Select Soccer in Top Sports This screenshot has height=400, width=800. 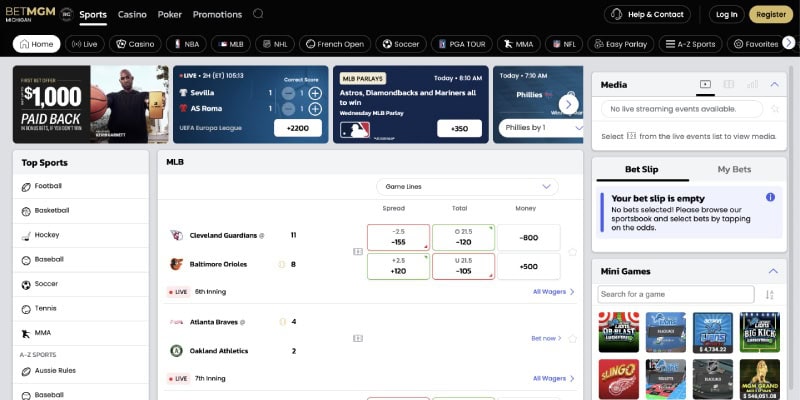pos(81,284)
